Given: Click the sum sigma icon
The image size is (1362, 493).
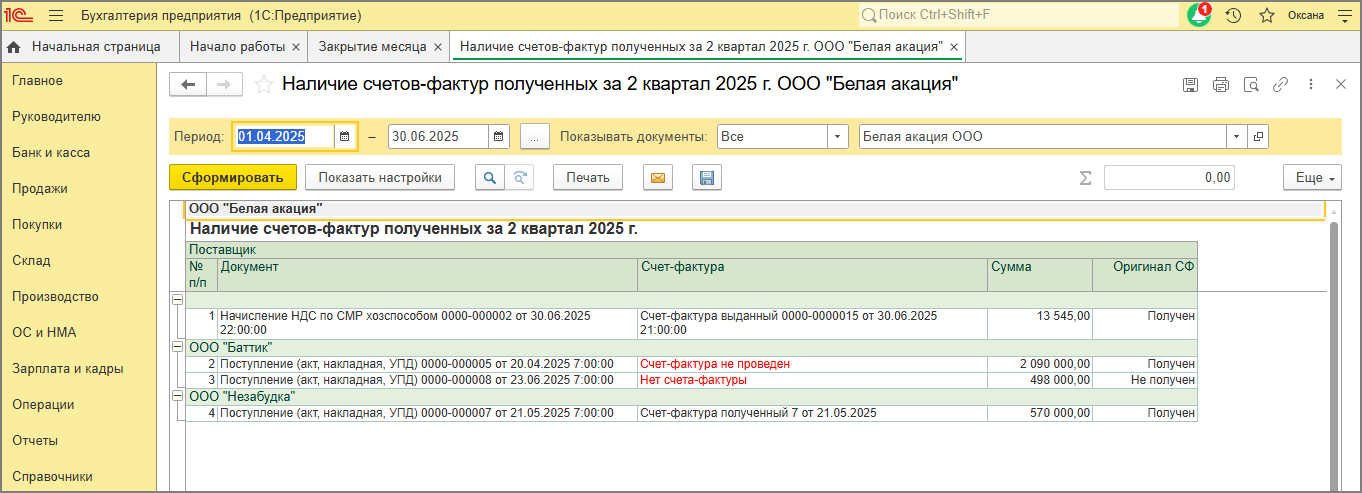Looking at the screenshot, I should click(1085, 178).
